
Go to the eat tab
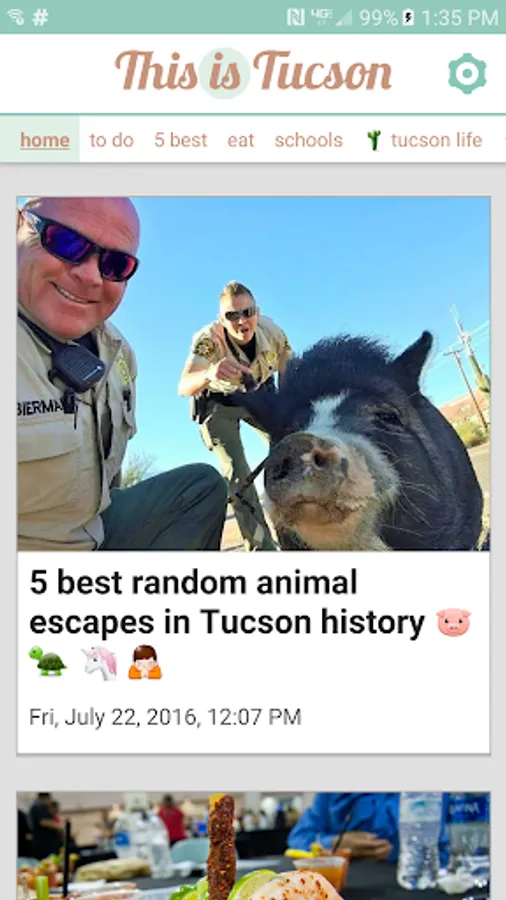tap(240, 140)
